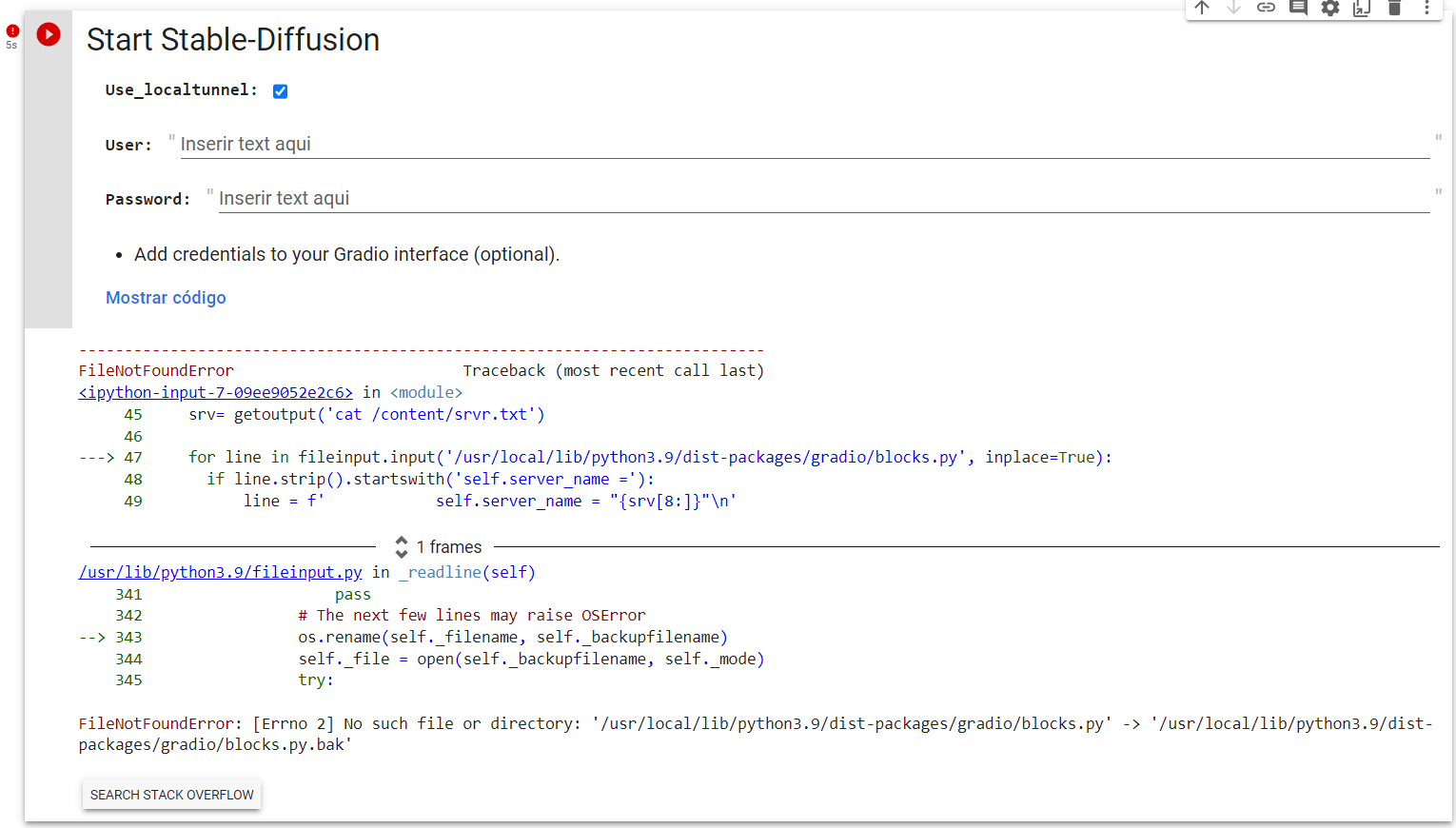Click the Start Stable-Diffusion title
The image size is (1456, 828).
click(x=233, y=40)
